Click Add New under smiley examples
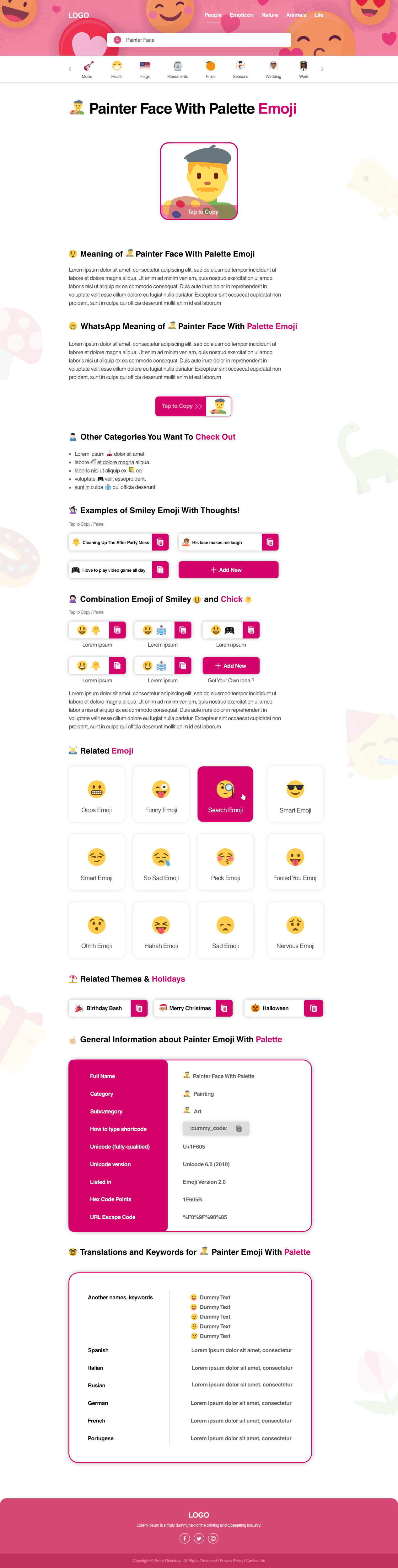The height and width of the screenshot is (1568, 398). 228,570
